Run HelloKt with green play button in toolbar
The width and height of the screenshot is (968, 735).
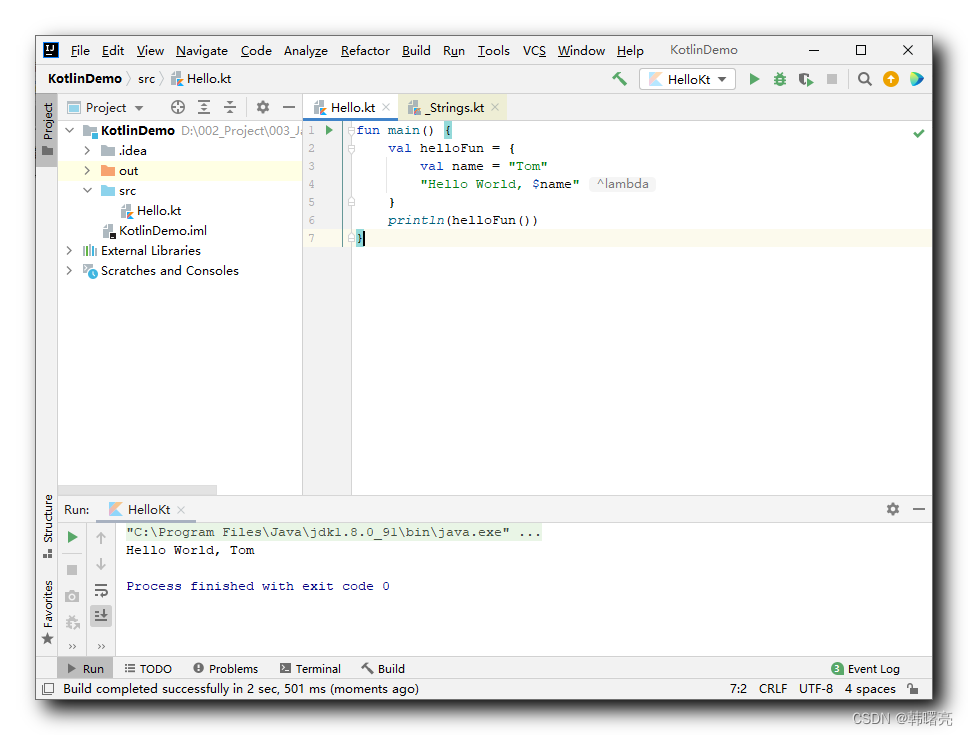754,79
